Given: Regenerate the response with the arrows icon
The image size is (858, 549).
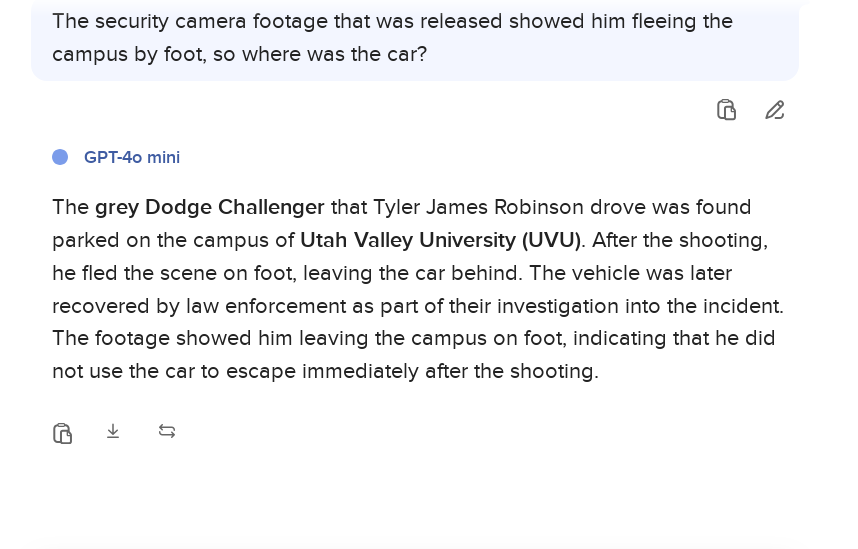Looking at the screenshot, I should (x=167, y=431).
